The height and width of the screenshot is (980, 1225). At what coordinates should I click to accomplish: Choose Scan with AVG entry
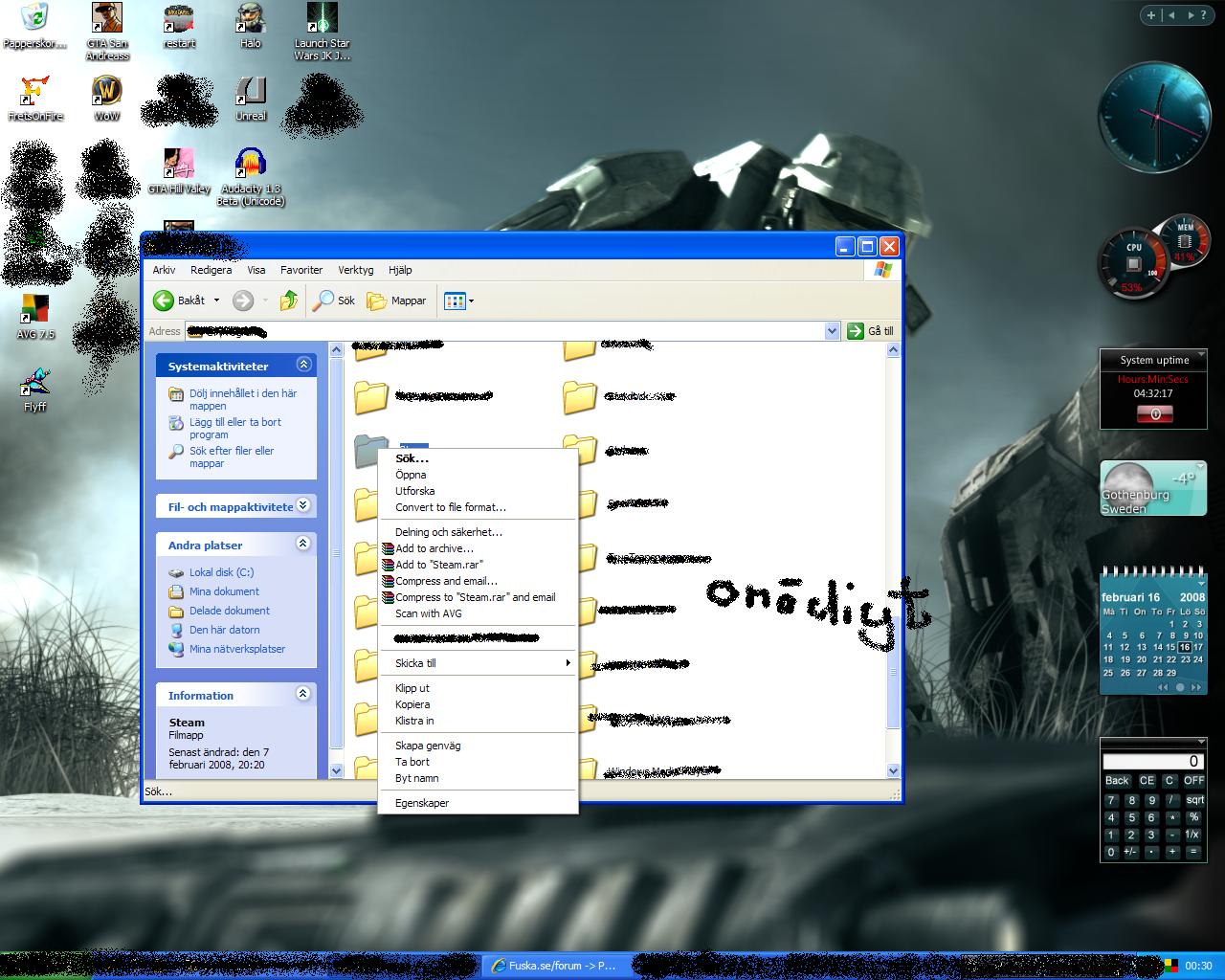pos(479,613)
